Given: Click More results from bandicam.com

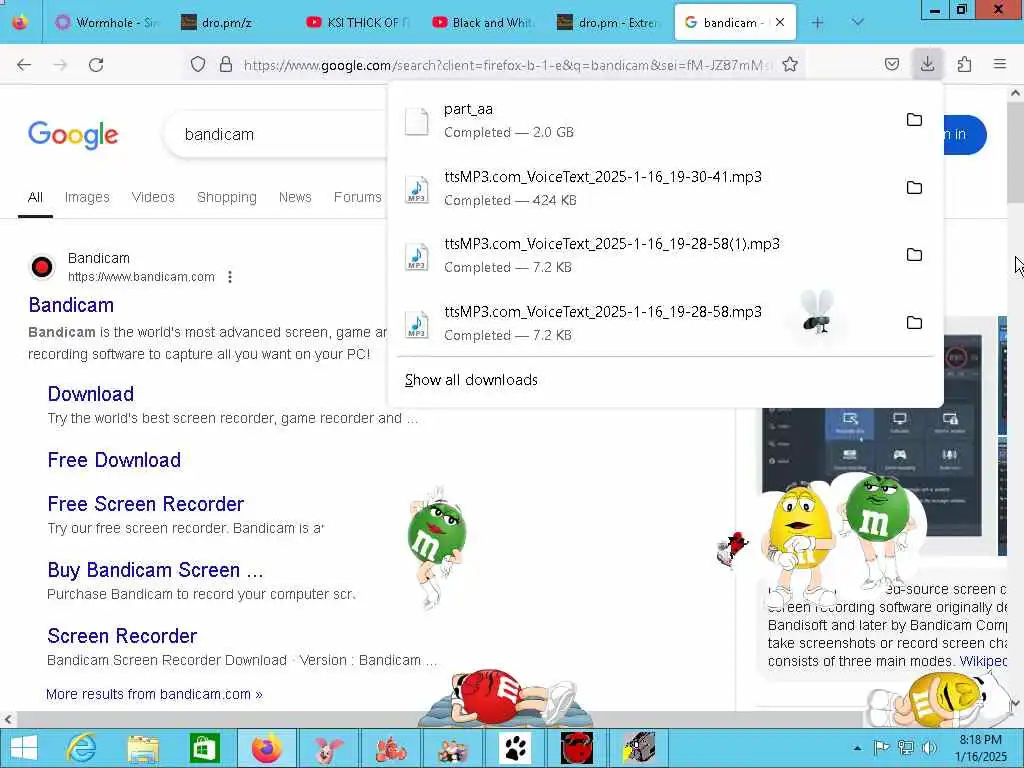Looking at the screenshot, I should pyautogui.click(x=154, y=694).
